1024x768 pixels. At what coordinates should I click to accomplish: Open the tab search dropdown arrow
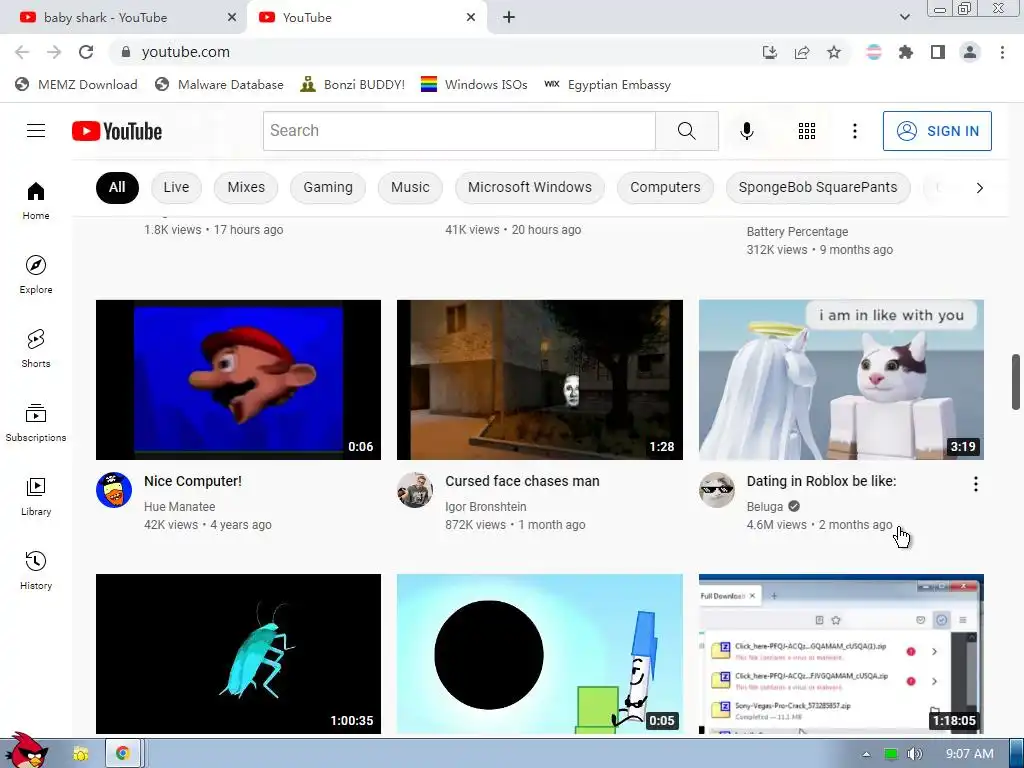(x=904, y=17)
